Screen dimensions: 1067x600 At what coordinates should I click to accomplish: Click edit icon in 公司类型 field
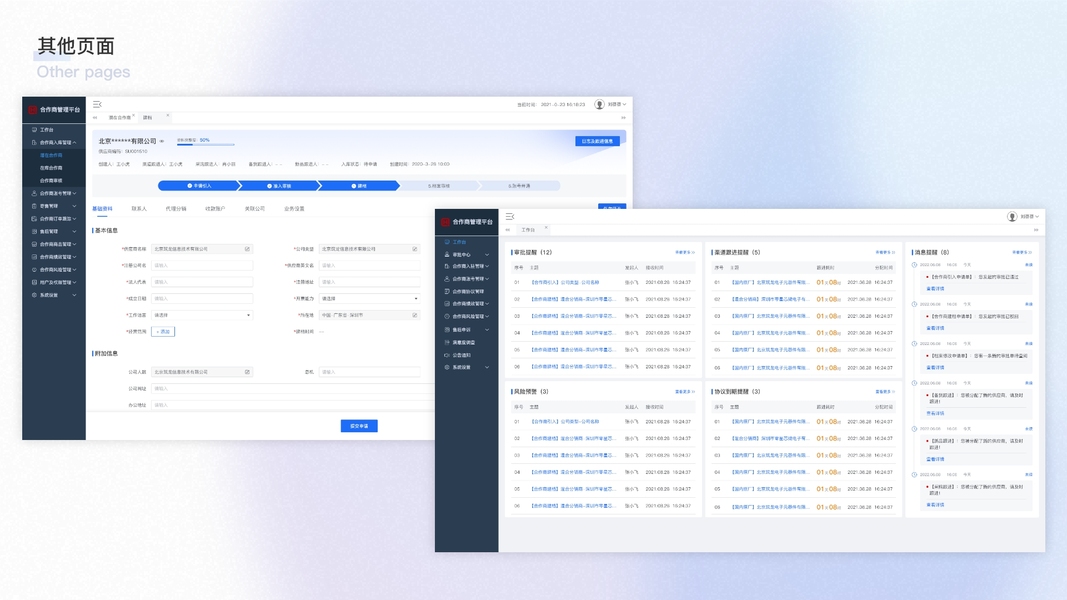point(414,249)
